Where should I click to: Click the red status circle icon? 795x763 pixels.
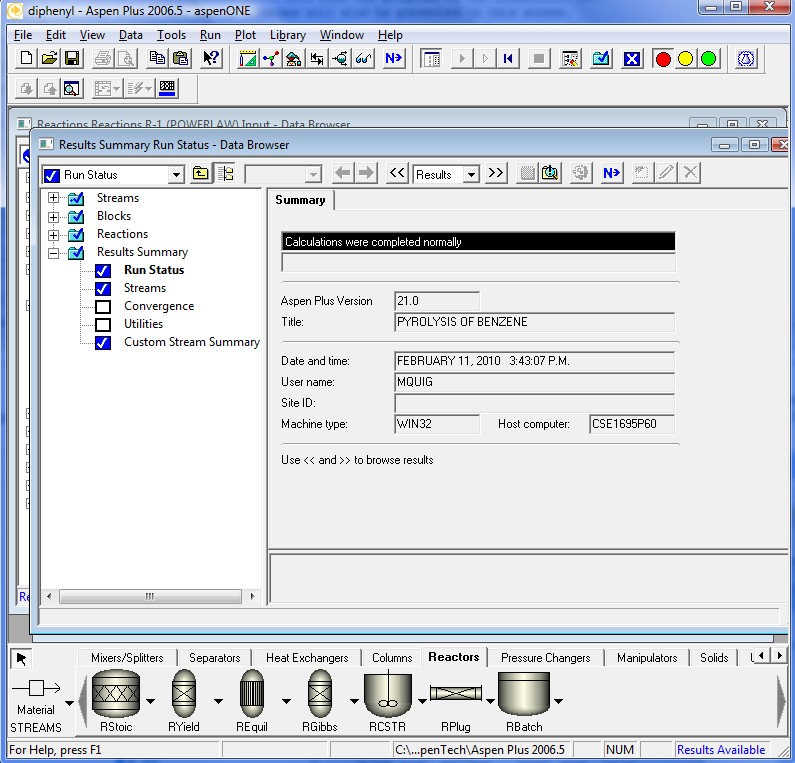tap(662, 58)
